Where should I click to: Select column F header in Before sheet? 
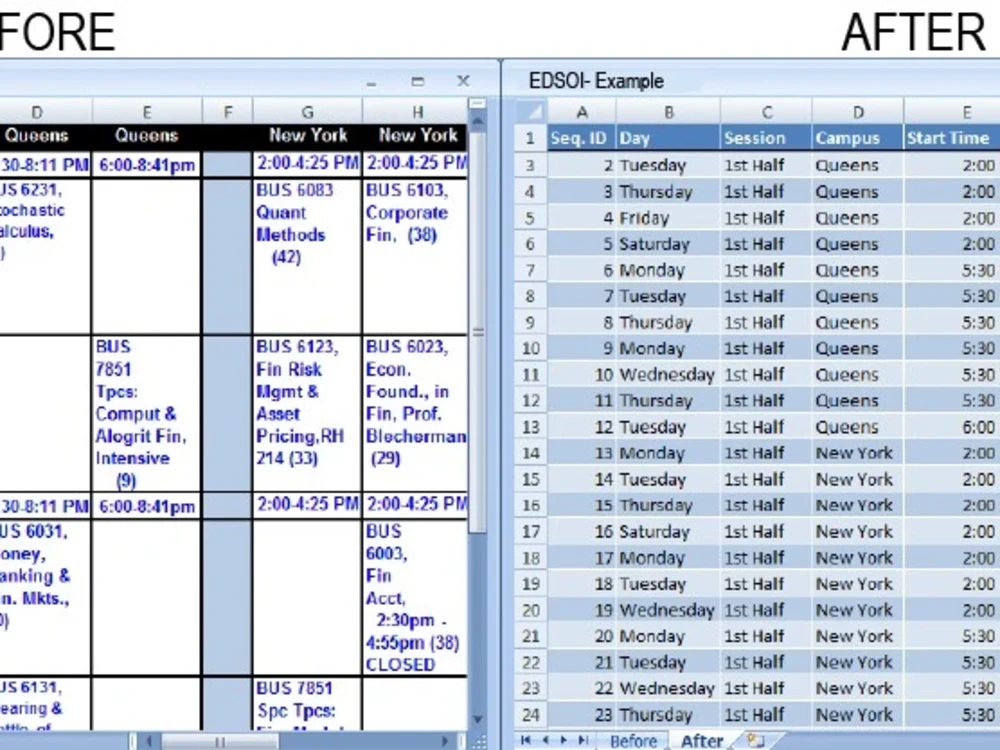(x=227, y=112)
